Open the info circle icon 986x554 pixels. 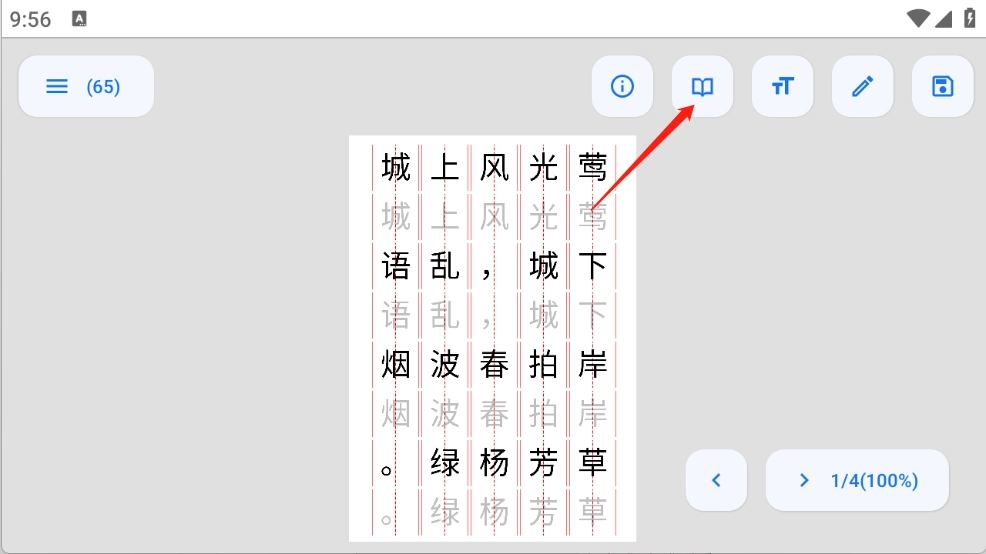click(x=622, y=87)
